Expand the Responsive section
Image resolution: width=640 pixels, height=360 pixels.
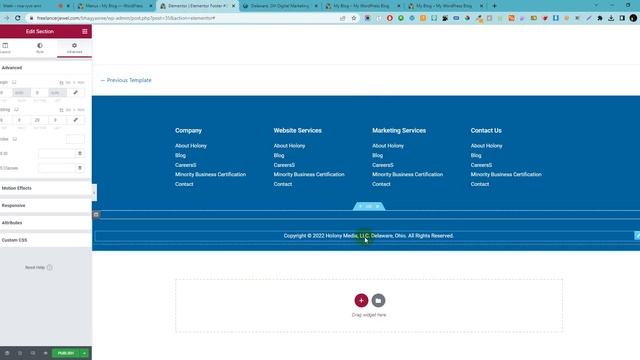pyautogui.click(x=46, y=206)
